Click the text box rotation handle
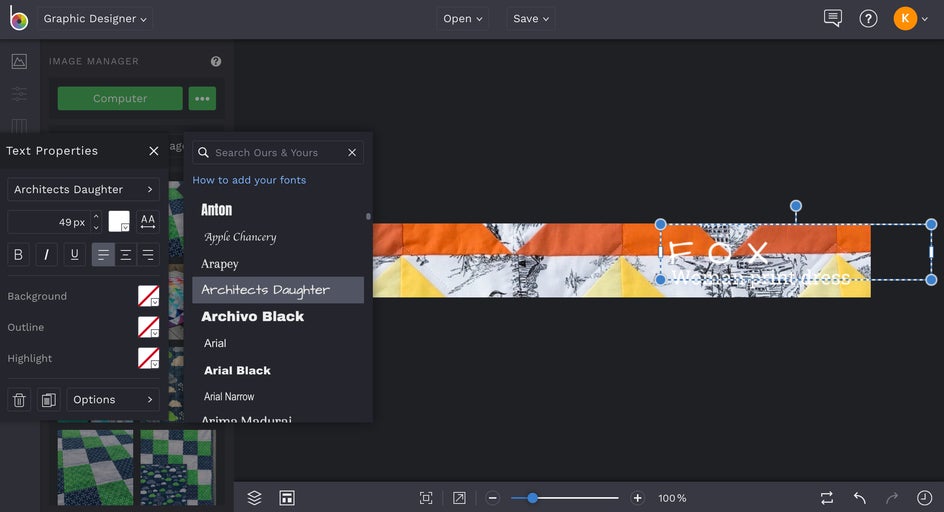The image size is (944, 512). tap(796, 207)
